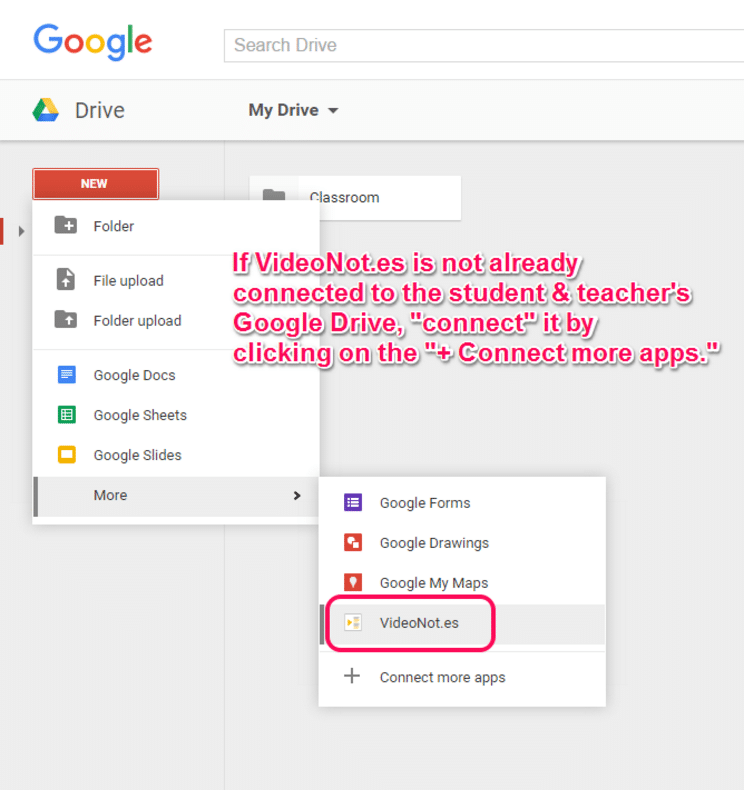752x796 pixels.
Task: Expand the More submenu arrow
Action: [x=297, y=495]
